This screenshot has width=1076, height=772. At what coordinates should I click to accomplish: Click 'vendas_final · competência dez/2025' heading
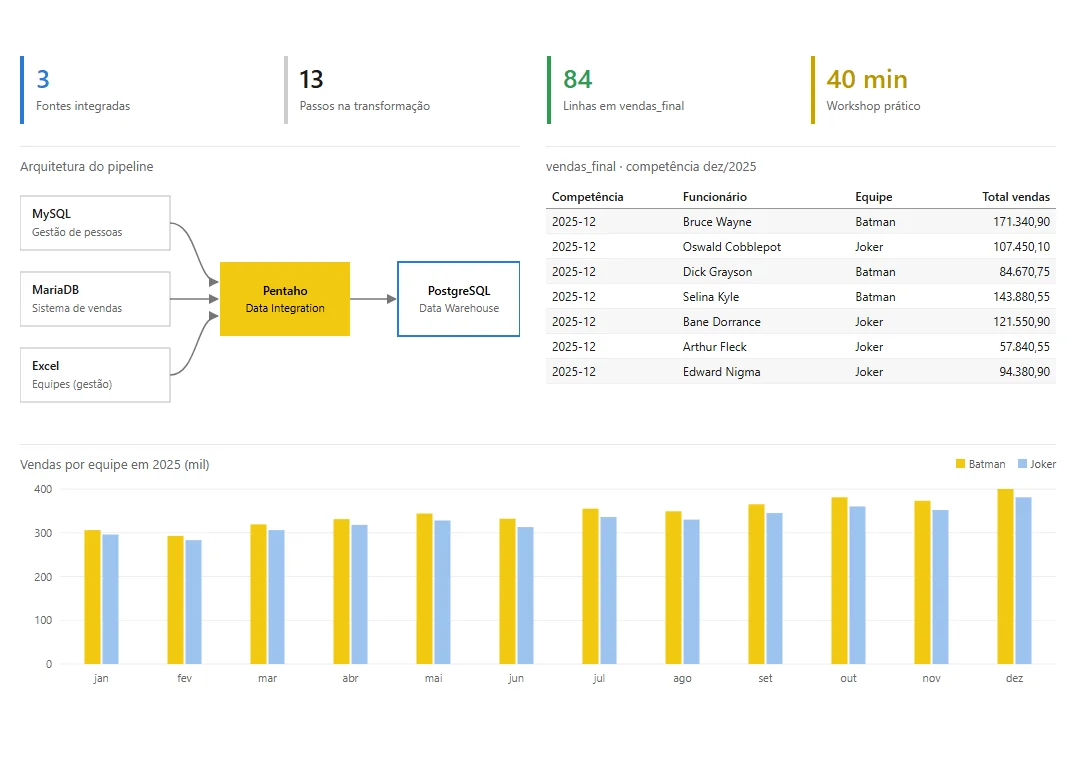(651, 167)
